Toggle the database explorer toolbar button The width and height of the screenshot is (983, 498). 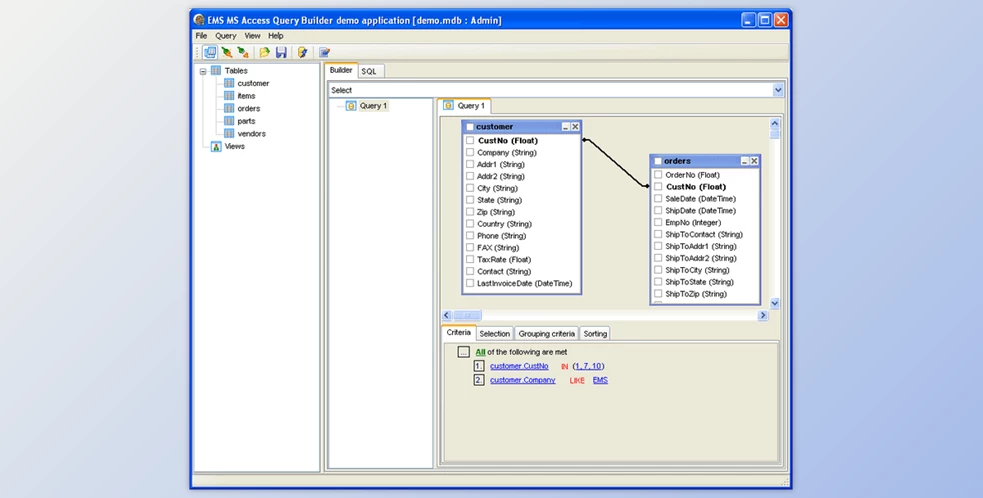(210, 53)
